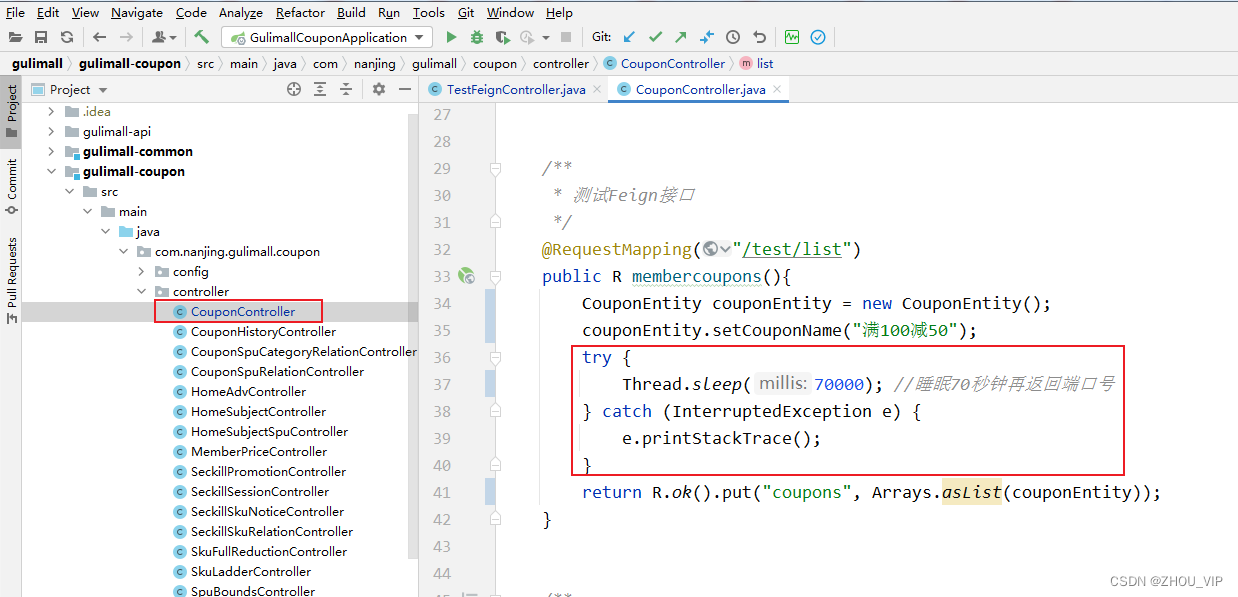This screenshot has height=597, width=1238.
Task: Collapse all in Project panel
Action: 346,89
